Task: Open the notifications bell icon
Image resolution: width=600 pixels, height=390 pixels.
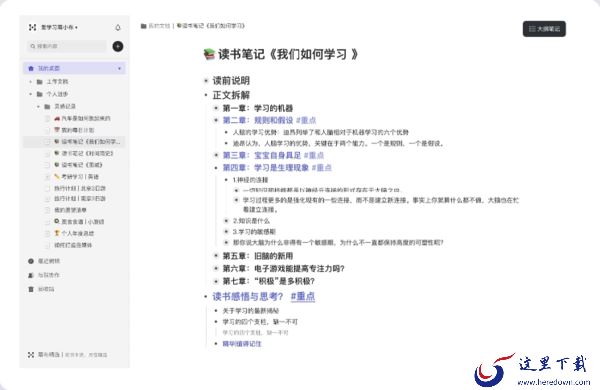Action: [x=118, y=28]
